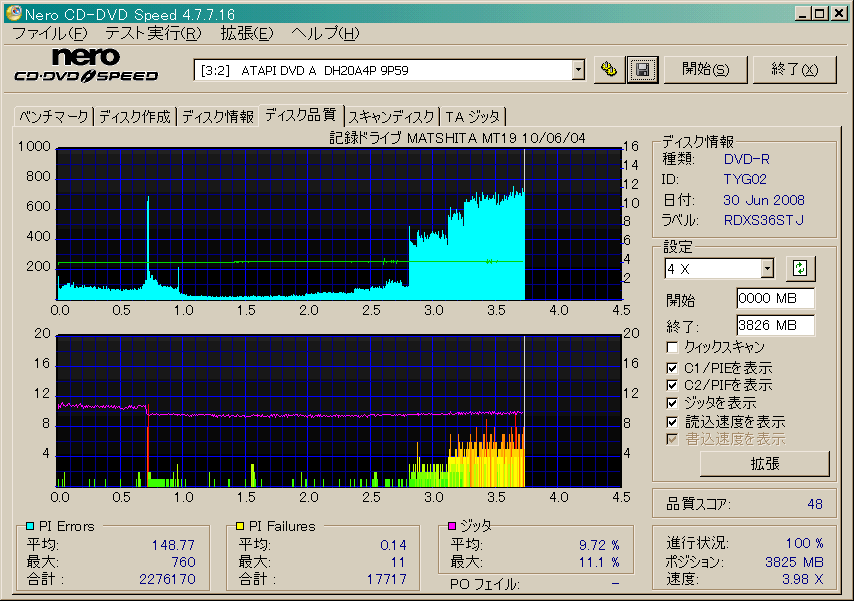Toggle the 読込速度を表示 checkbox

point(672,422)
